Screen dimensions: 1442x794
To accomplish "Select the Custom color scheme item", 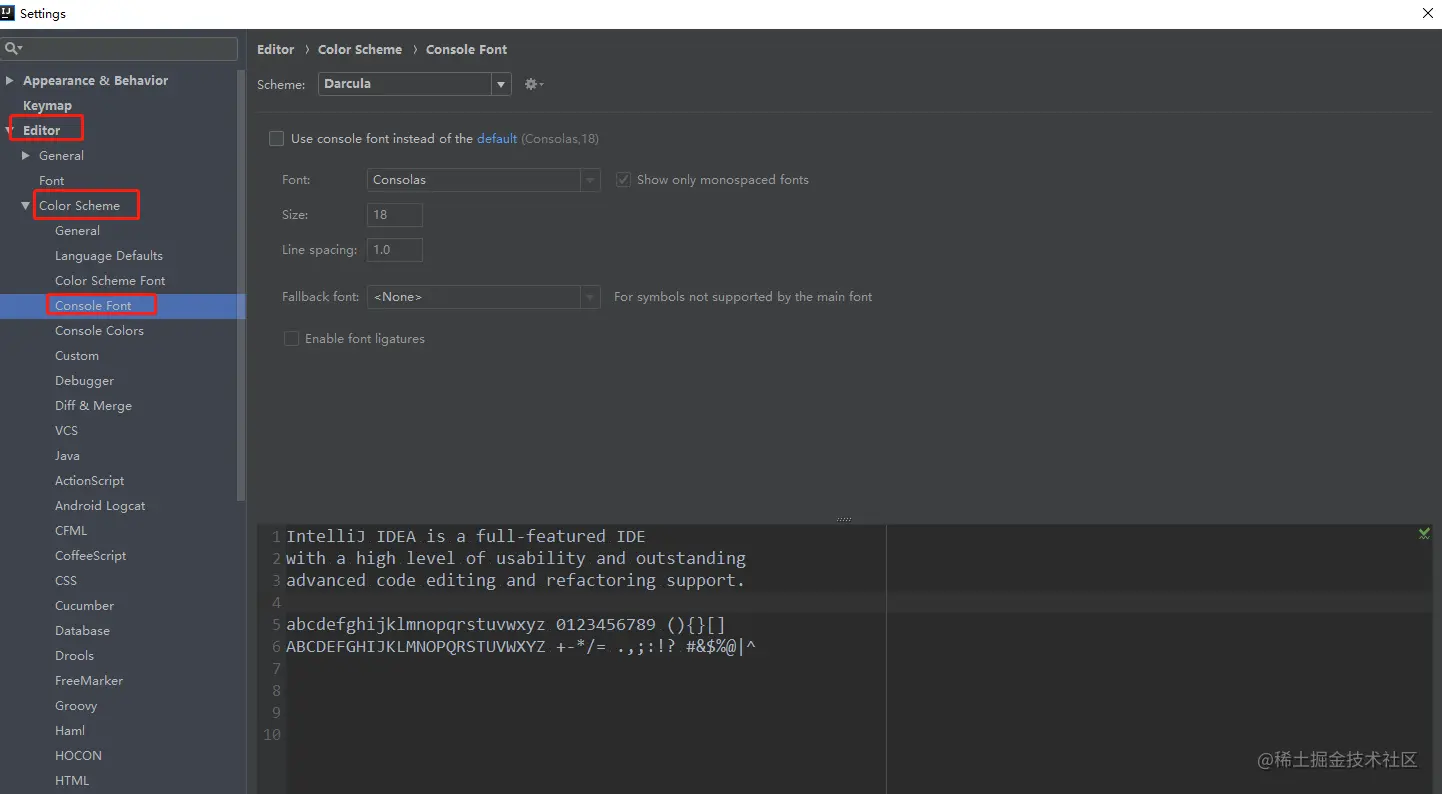I will 77,355.
